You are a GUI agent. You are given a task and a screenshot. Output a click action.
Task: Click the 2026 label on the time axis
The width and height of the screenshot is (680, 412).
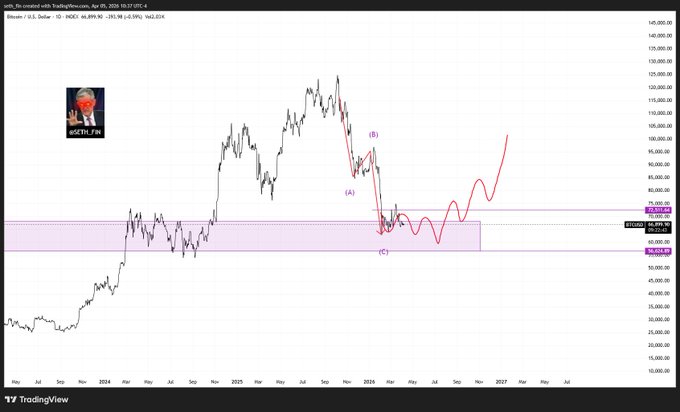(x=369, y=382)
